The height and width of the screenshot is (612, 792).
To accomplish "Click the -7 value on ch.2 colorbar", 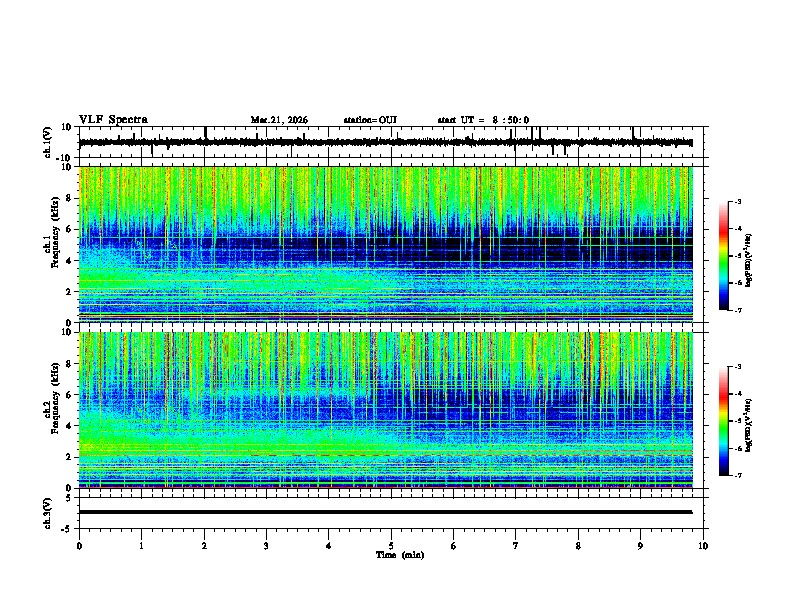I will pyautogui.click(x=737, y=475).
